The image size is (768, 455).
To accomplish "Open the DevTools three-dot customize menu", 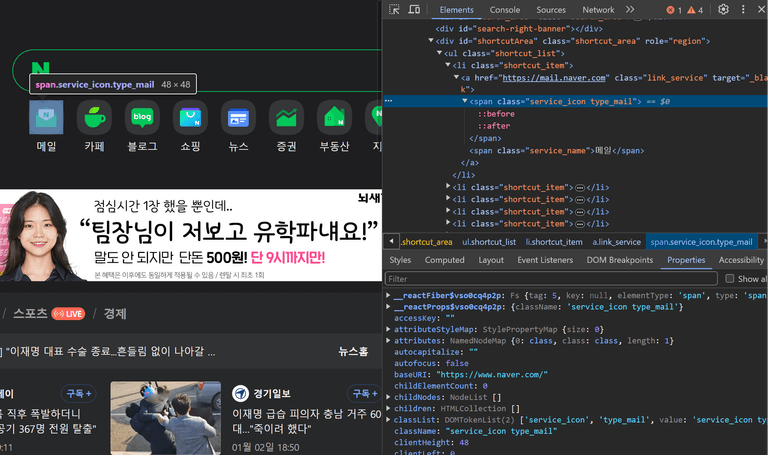I will pos(743,9).
